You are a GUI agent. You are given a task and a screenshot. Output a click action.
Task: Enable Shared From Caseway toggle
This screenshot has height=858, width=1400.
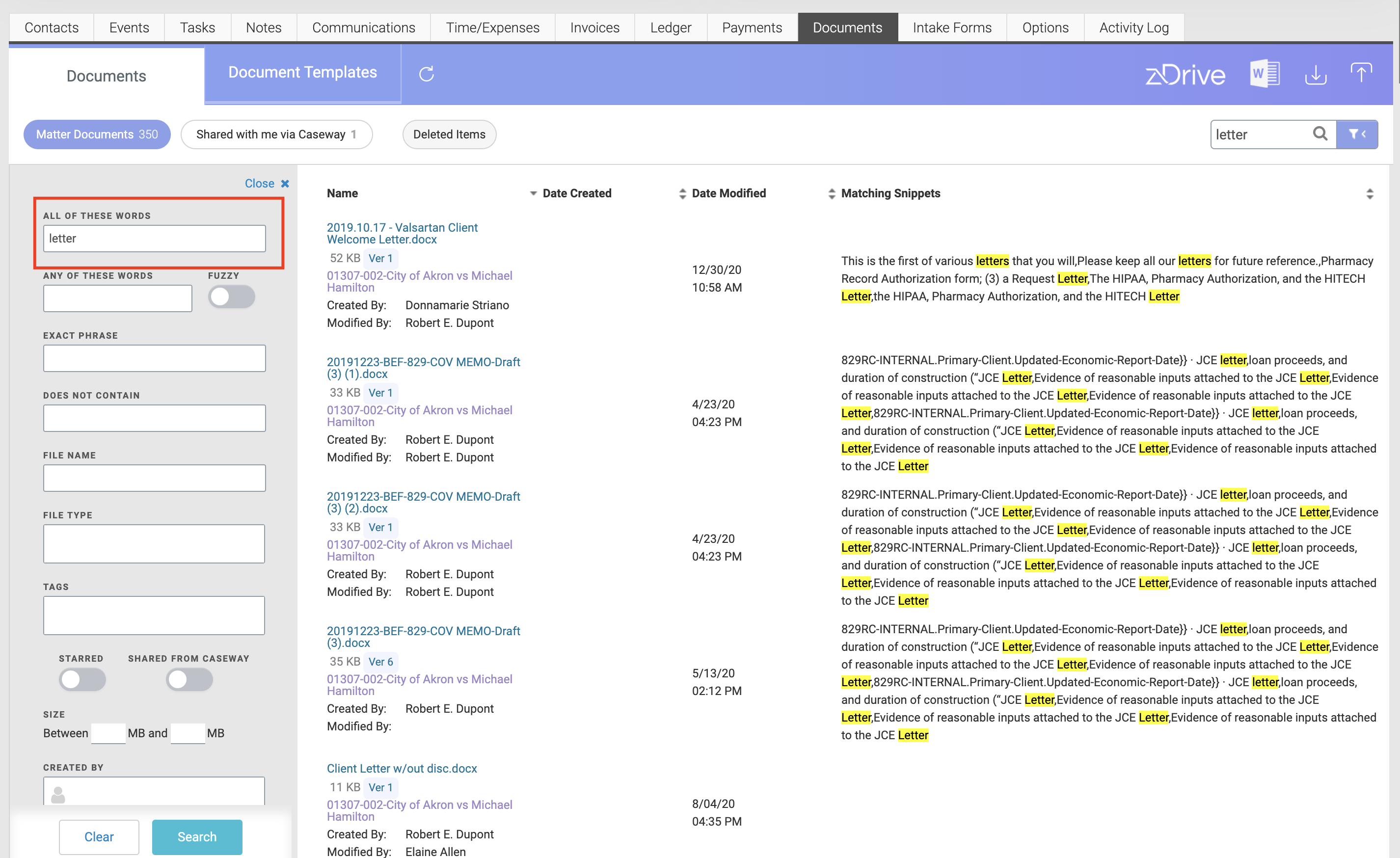tap(189, 680)
